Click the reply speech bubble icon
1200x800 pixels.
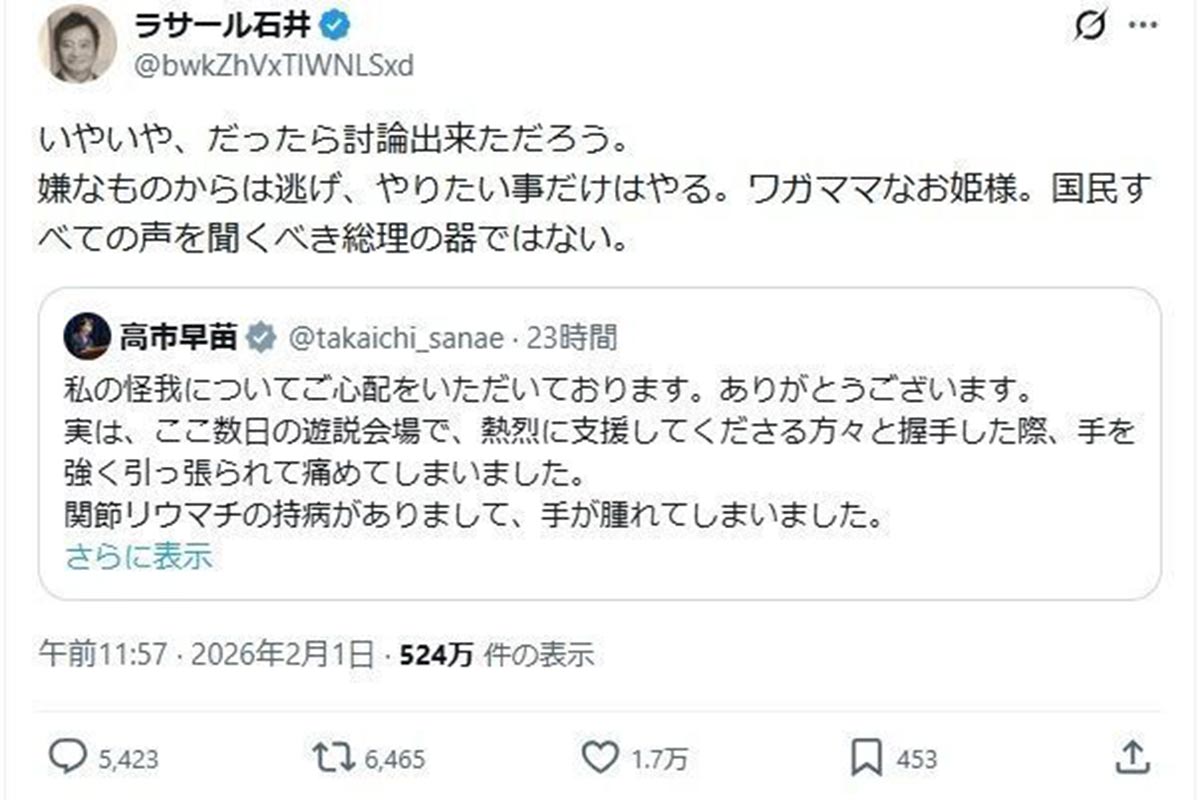(x=68, y=758)
